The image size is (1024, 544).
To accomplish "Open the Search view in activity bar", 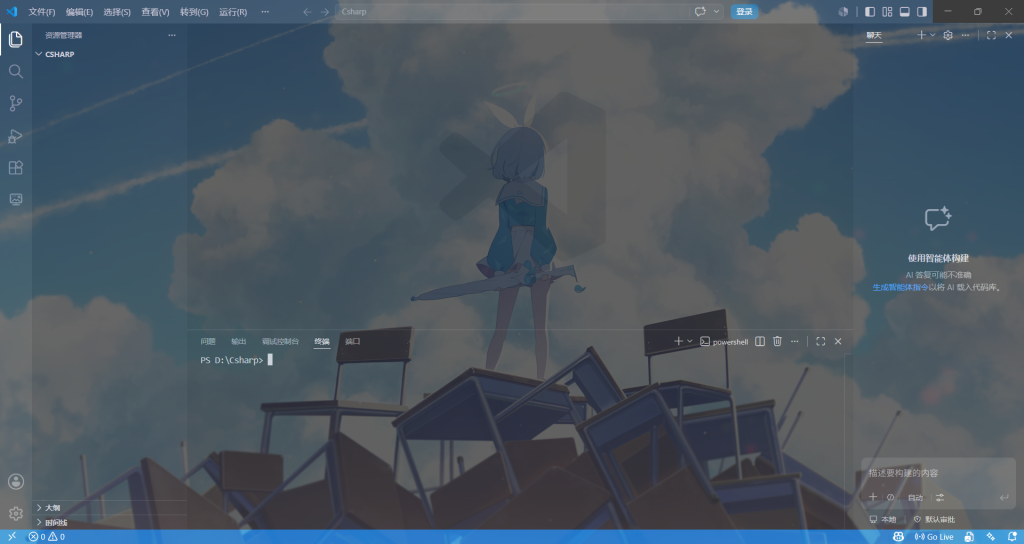I will pyautogui.click(x=16, y=71).
